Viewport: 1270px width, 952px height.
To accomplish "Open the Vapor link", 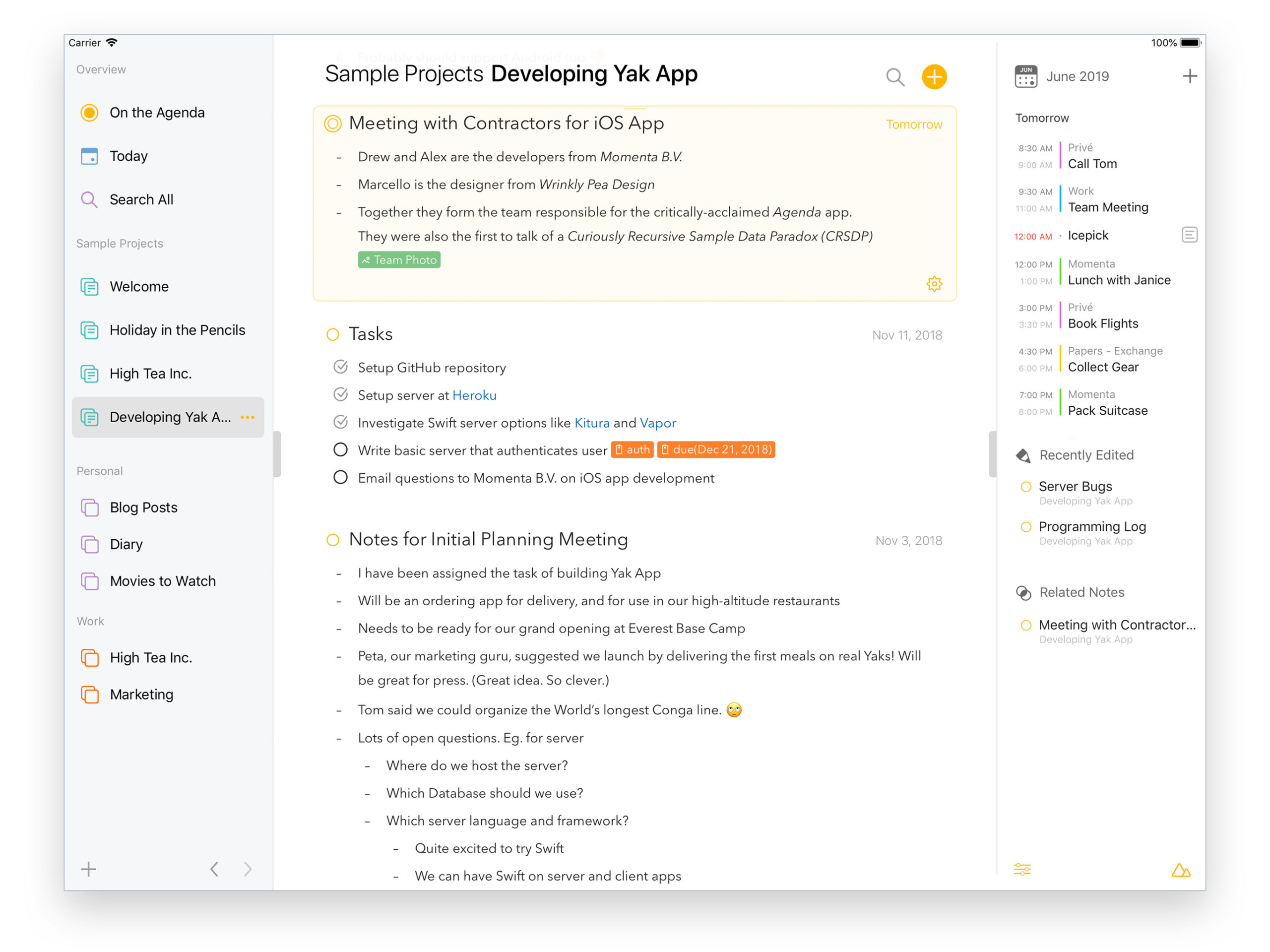I will click(x=658, y=423).
